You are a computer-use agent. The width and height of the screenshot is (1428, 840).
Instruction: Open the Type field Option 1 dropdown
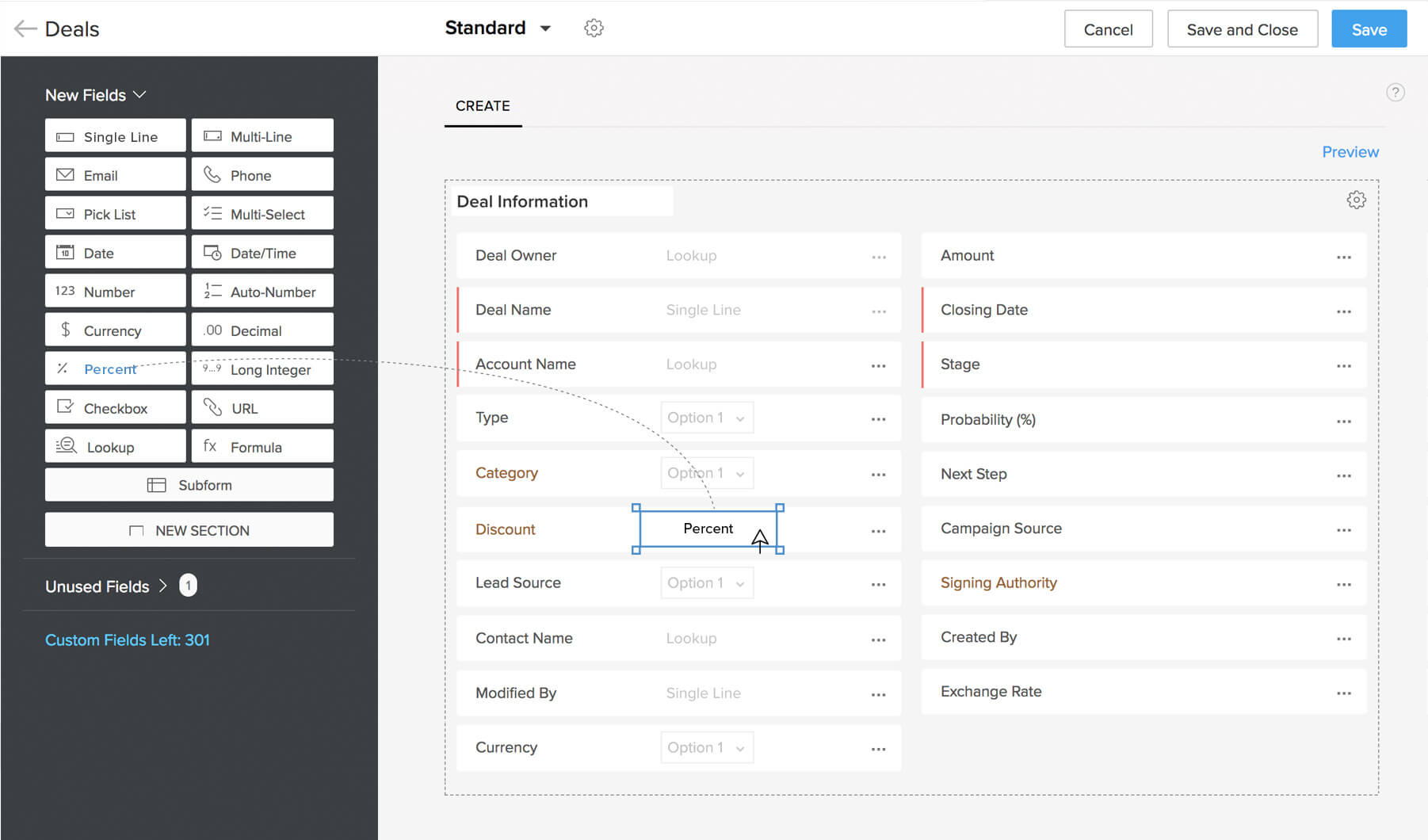[x=706, y=418]
